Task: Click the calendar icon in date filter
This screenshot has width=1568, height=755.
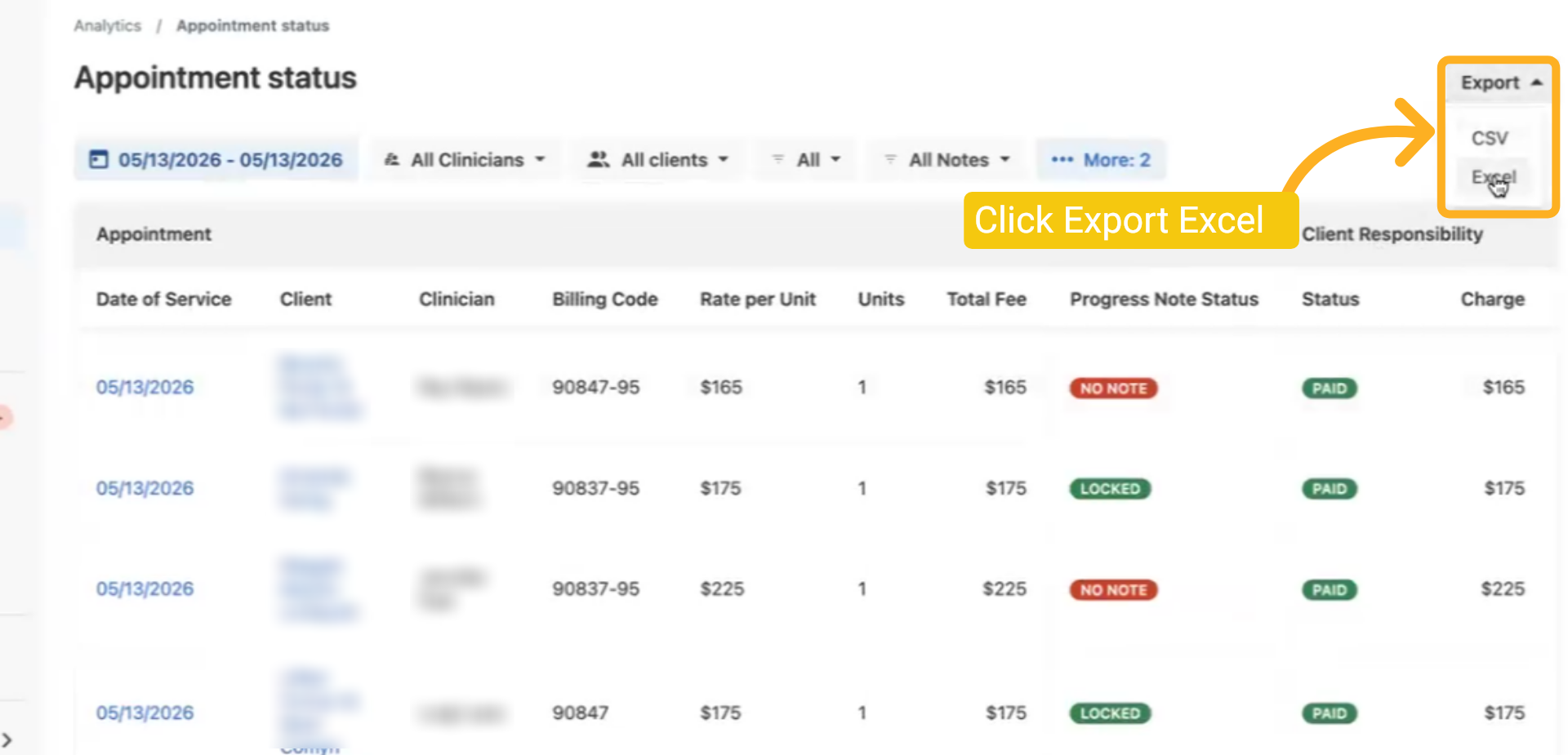Action: click(x=99, y=159)
